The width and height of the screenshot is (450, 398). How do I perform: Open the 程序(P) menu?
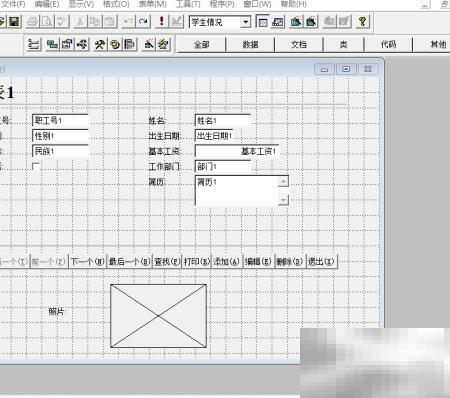pyautogui.click(x=222, y=4)
